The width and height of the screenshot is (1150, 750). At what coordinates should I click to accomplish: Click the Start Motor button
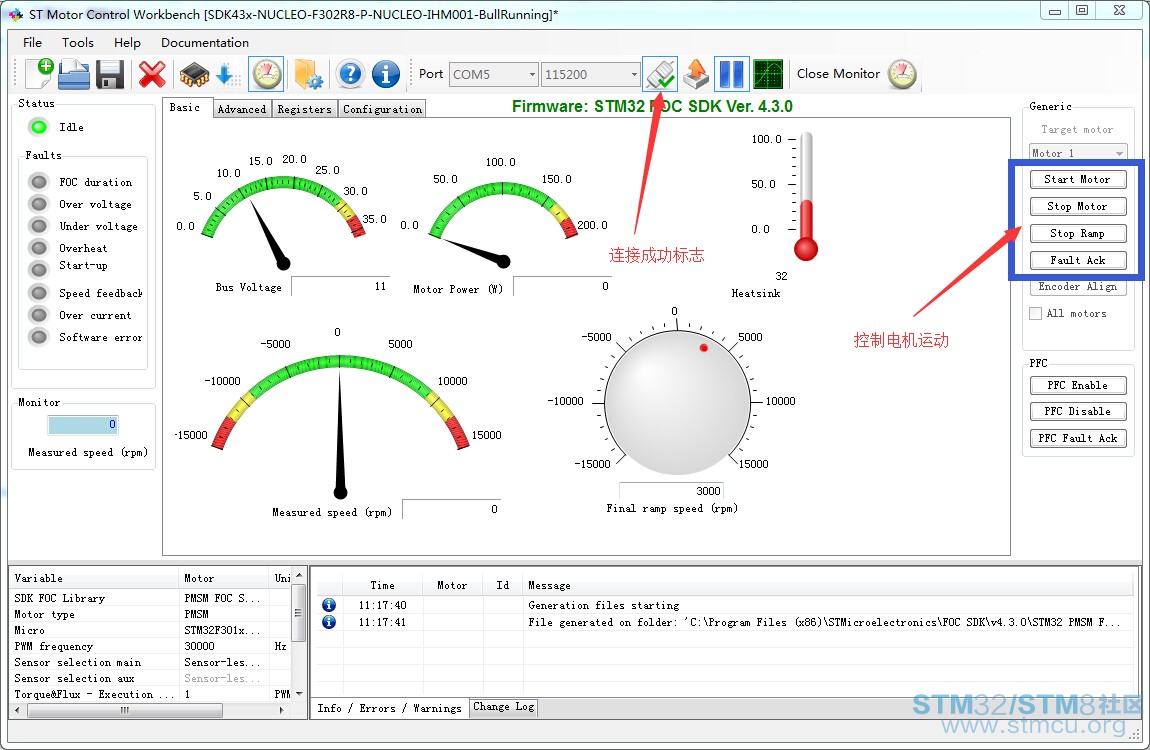point(1077,179)
